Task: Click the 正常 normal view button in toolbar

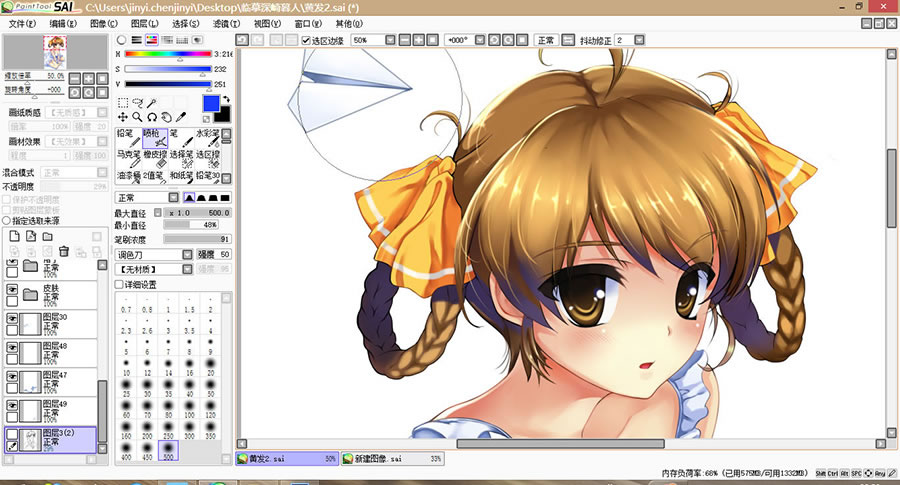Action: tap(545, 40)
